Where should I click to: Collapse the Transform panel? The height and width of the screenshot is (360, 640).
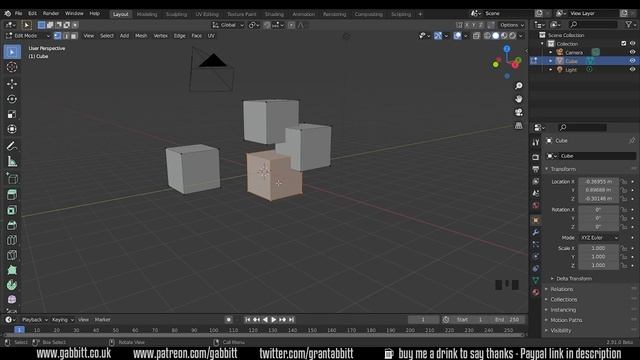[x=562, y=169]
